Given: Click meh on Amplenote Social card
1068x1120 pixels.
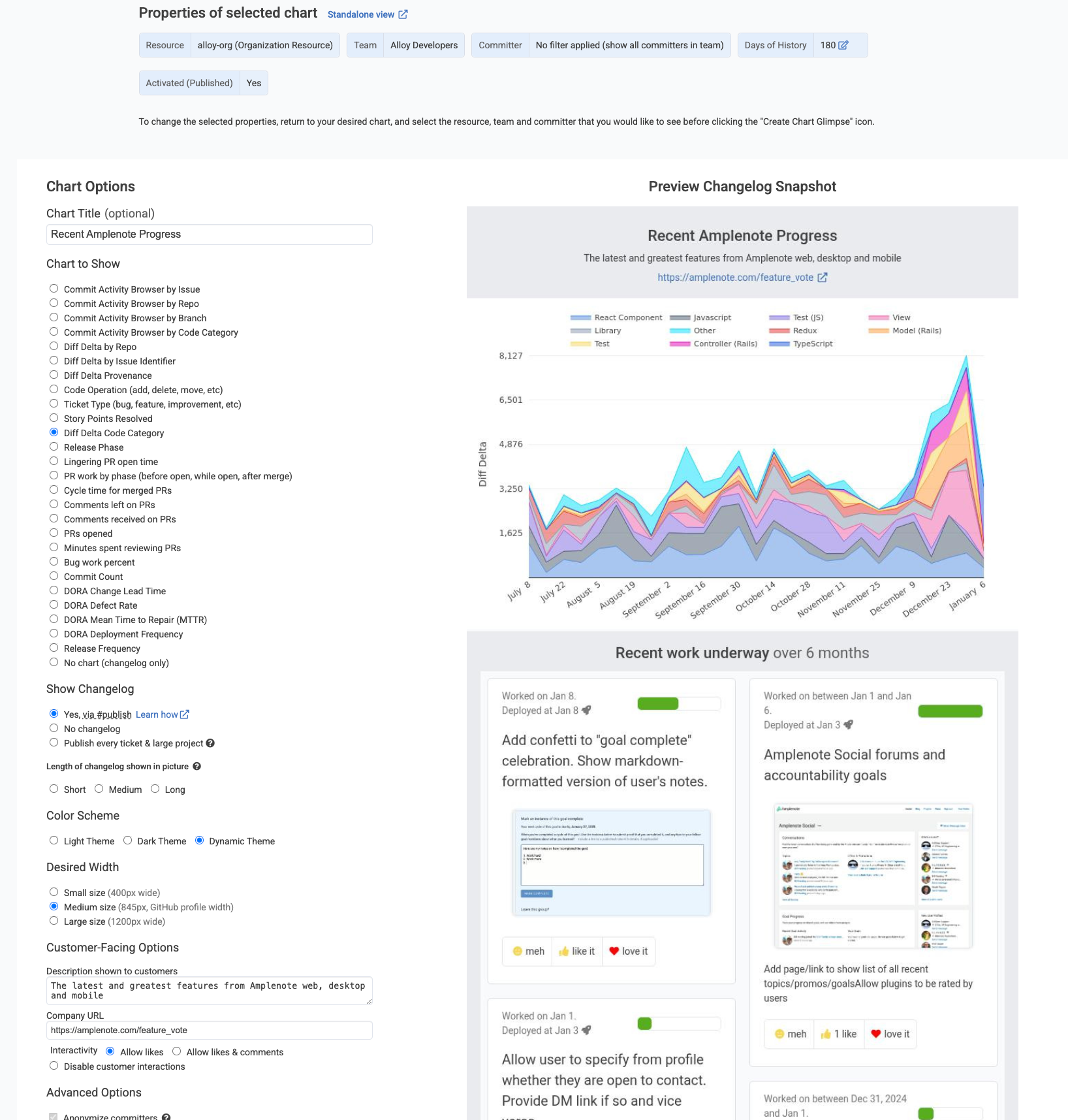Looking at the screenshot, I should click(x=789, y=1034).
